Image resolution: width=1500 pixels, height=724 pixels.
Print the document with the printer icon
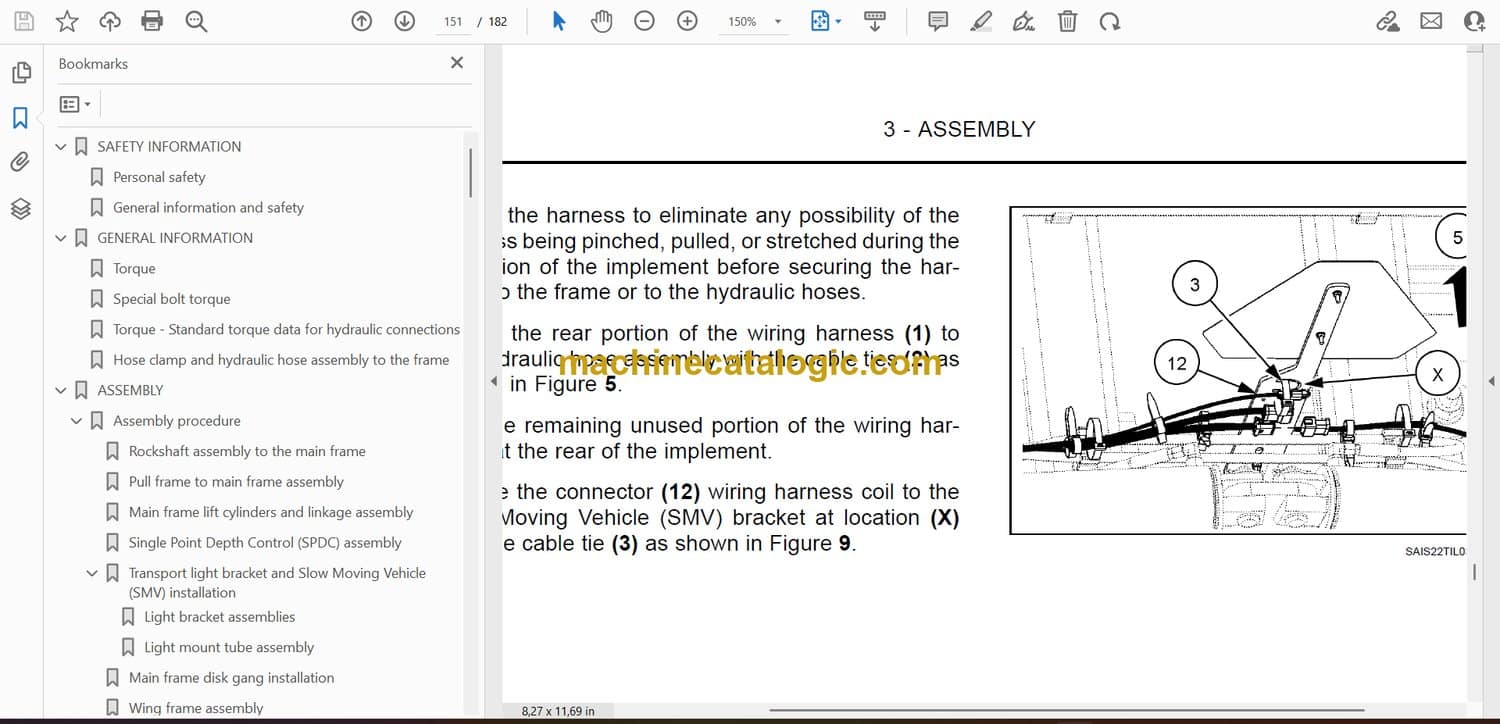152,21
